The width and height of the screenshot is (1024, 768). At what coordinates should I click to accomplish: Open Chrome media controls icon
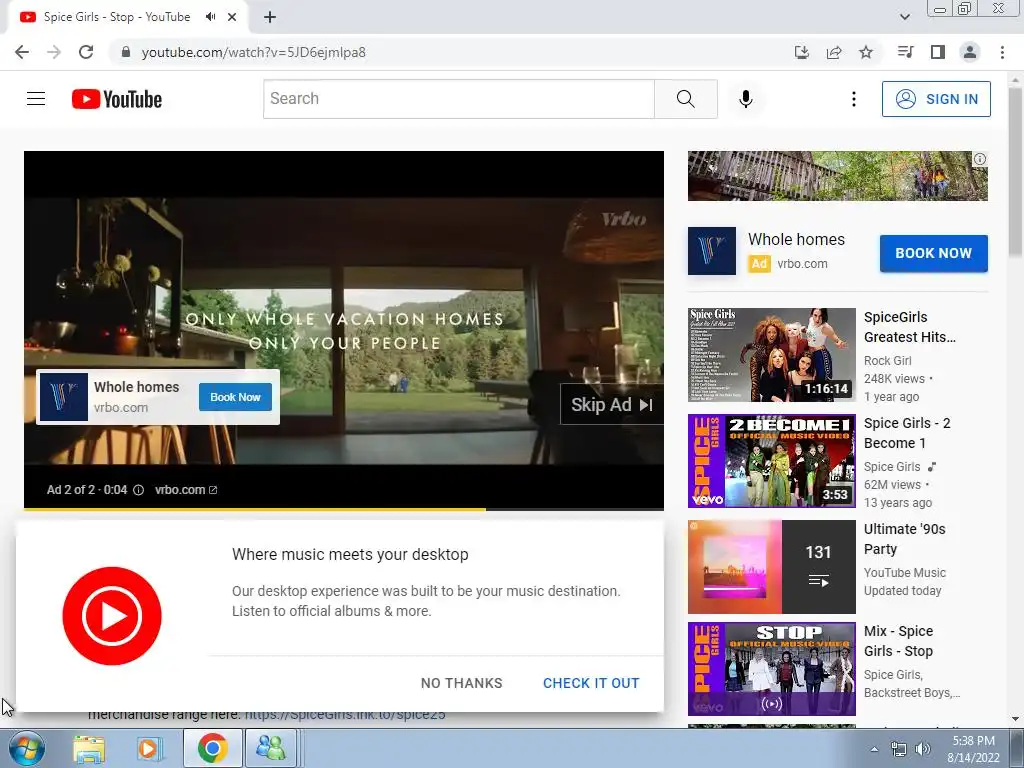[x=905, y=52]
